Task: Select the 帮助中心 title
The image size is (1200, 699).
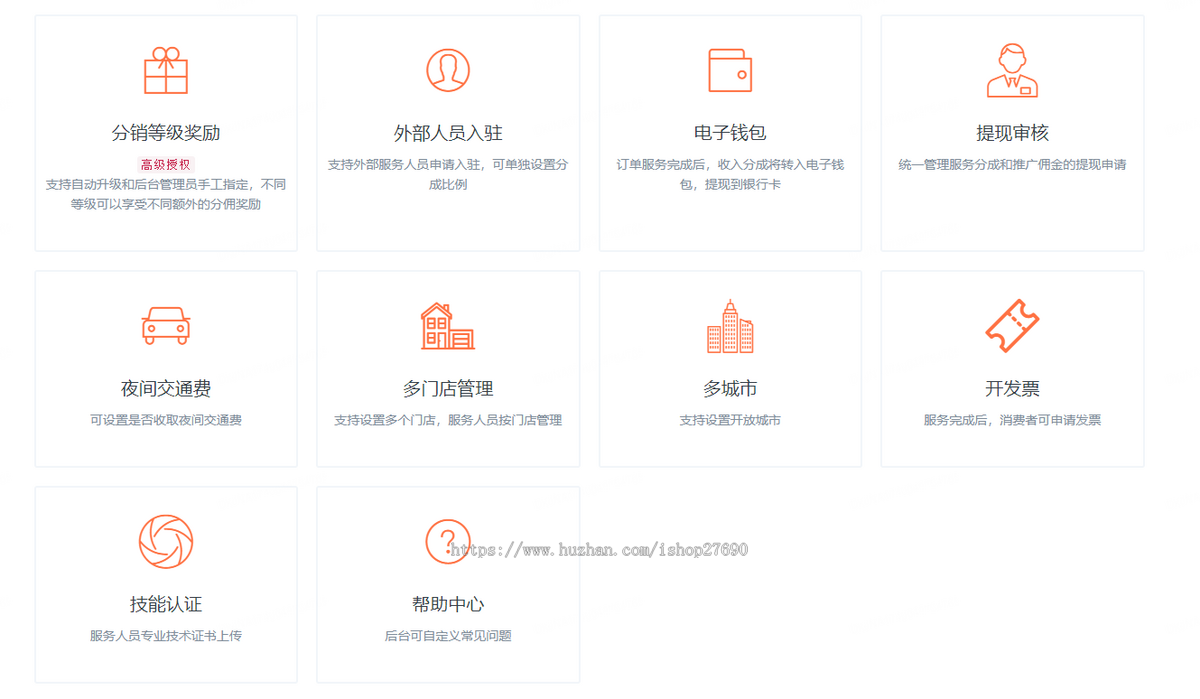Action: click(448, 605)
